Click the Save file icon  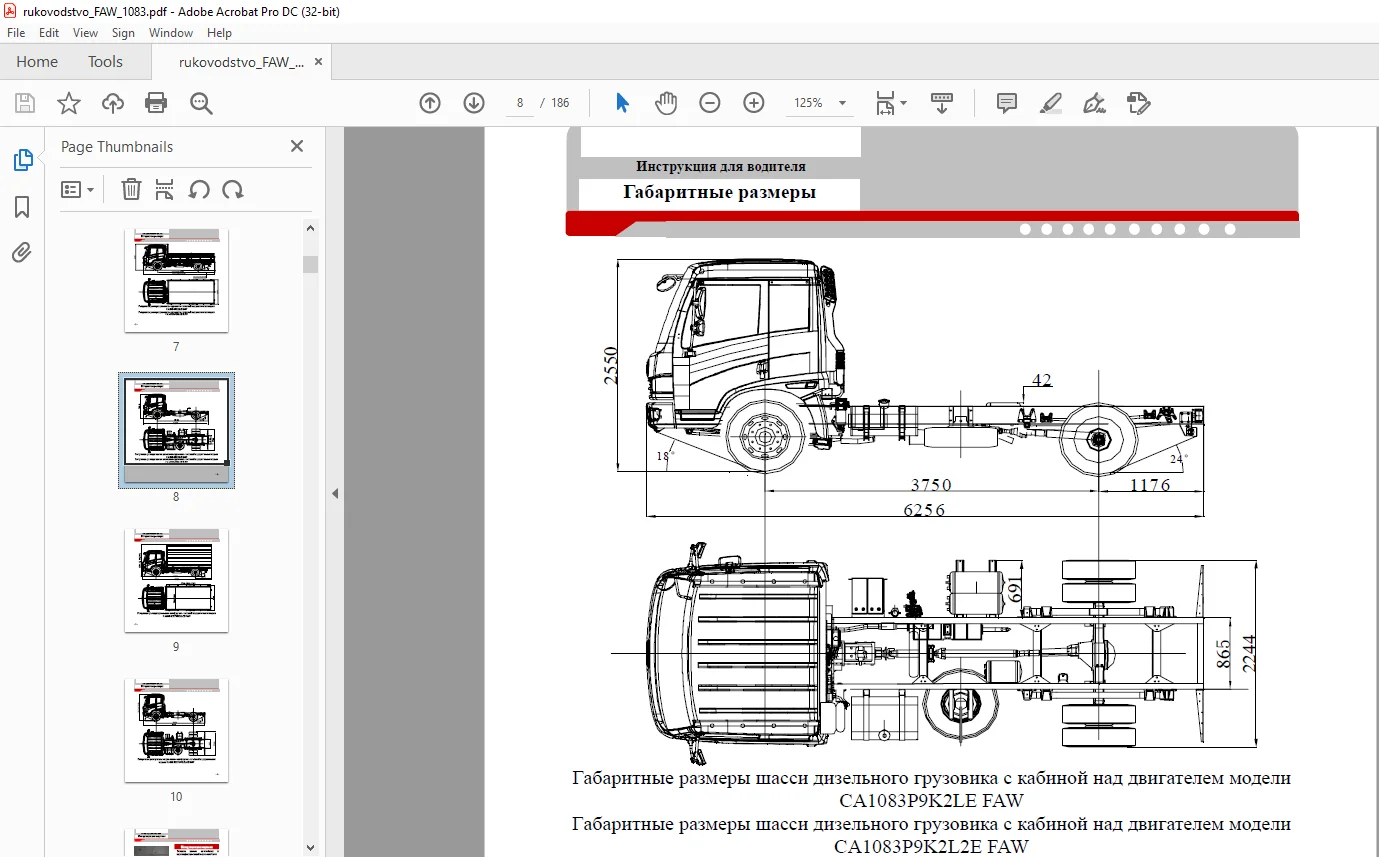25,103
